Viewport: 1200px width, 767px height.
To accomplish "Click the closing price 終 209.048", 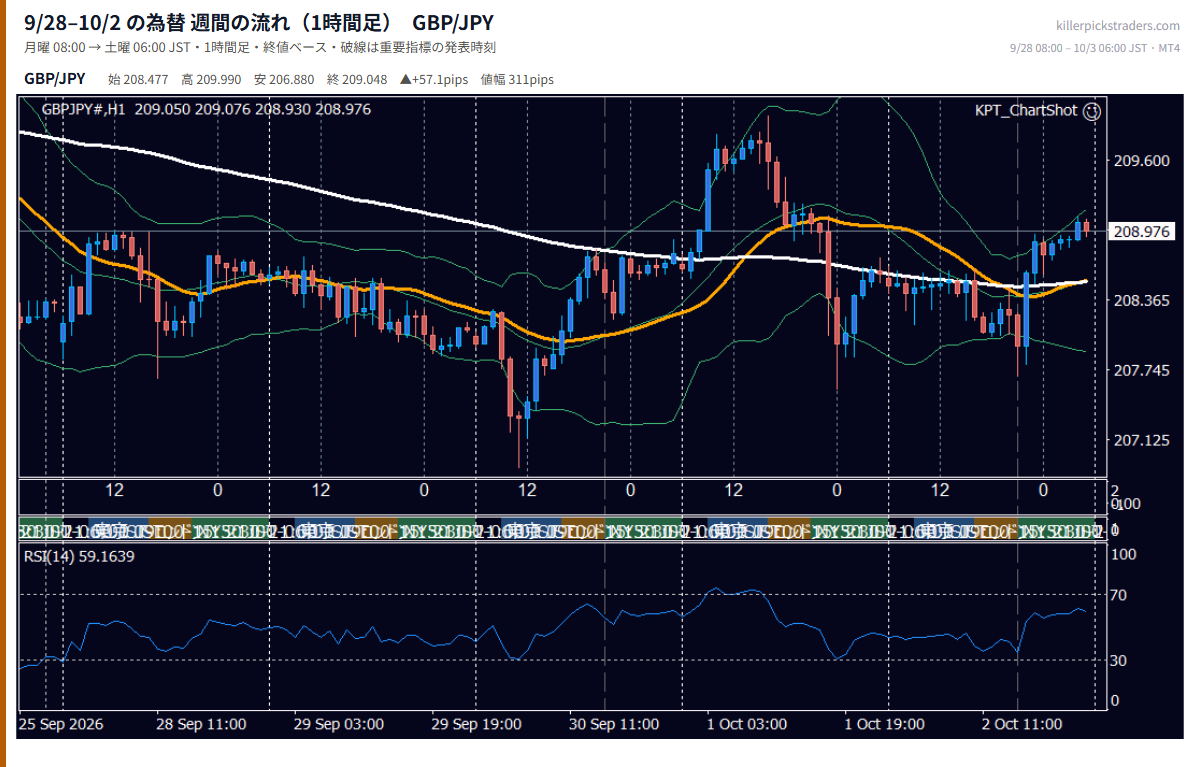I will (x=357, y=80).
